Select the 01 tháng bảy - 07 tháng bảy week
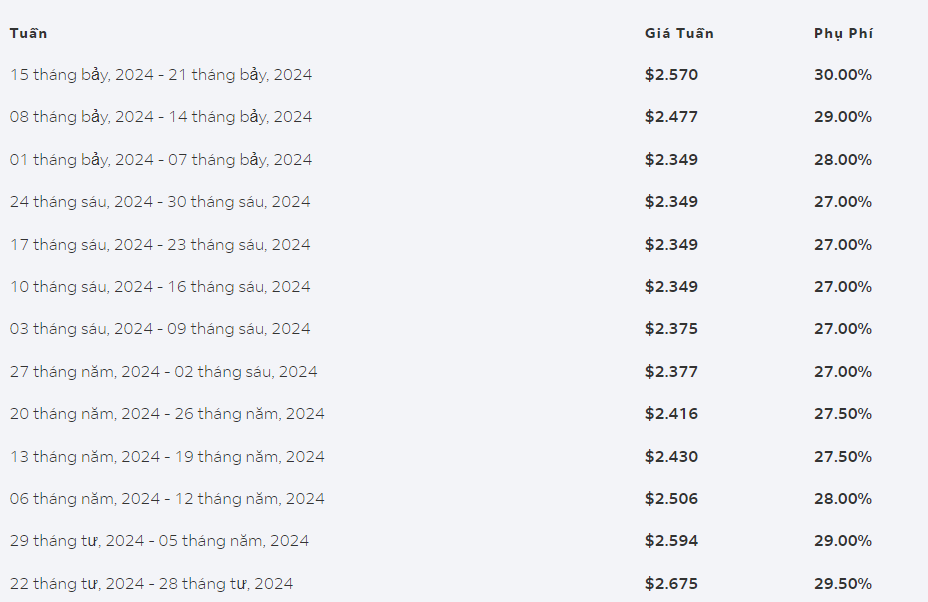The width and height of the screenshot is (928, 602). 161,160
